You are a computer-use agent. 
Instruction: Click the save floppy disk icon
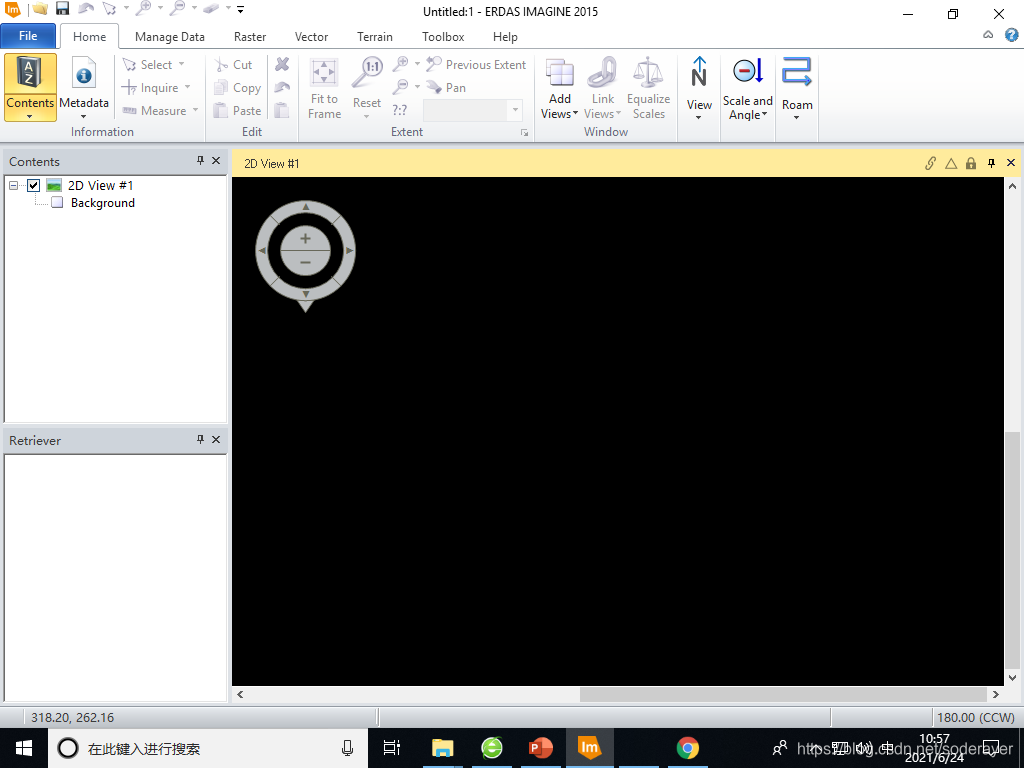(62, 9)
